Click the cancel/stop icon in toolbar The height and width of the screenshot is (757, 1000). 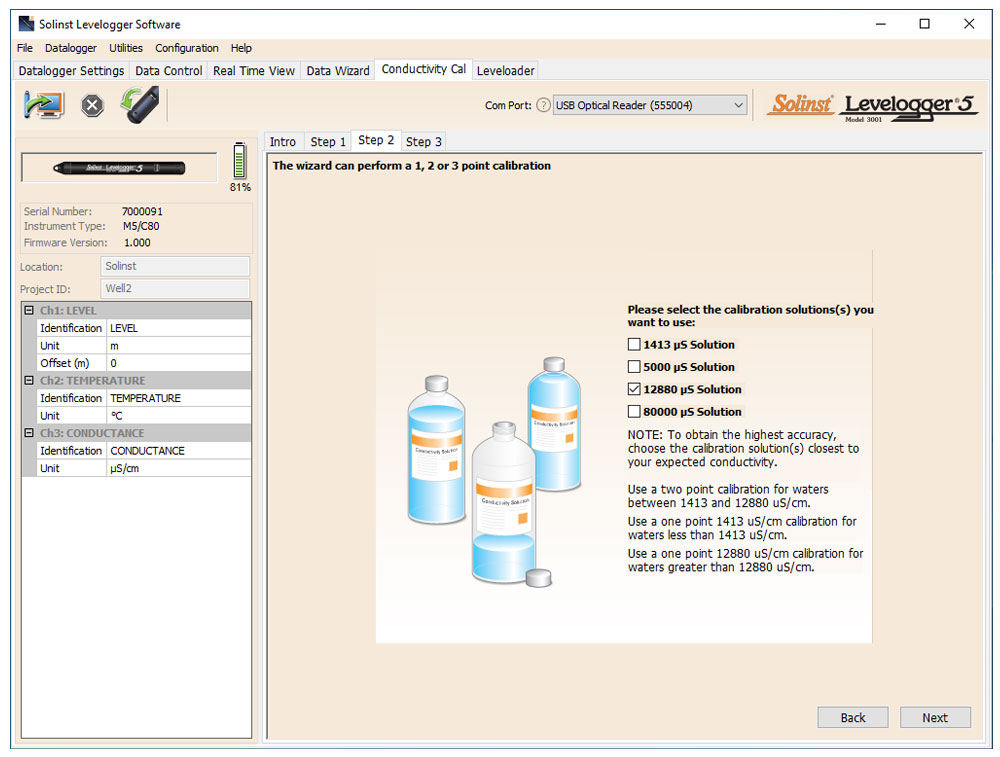[x=92, y=105]
